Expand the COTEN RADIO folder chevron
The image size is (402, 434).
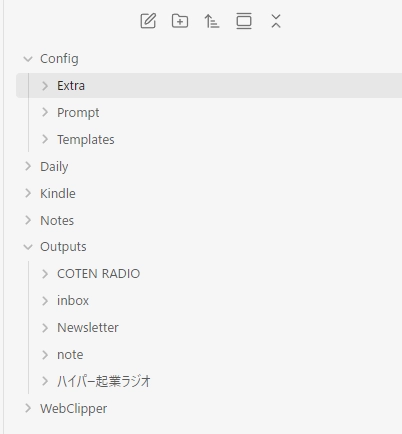point(45,274)
